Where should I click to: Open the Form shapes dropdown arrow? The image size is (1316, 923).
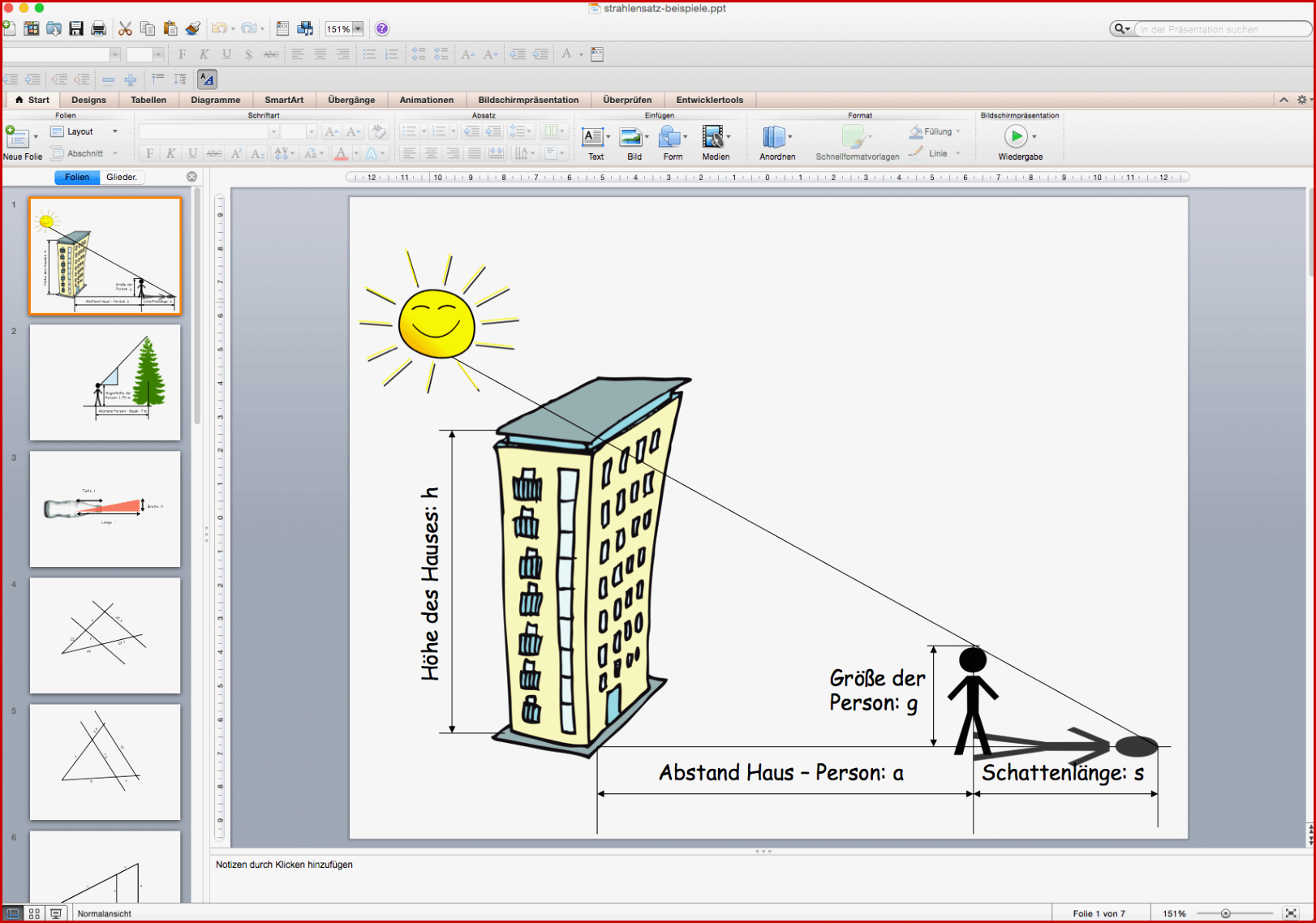click(686, 136)
